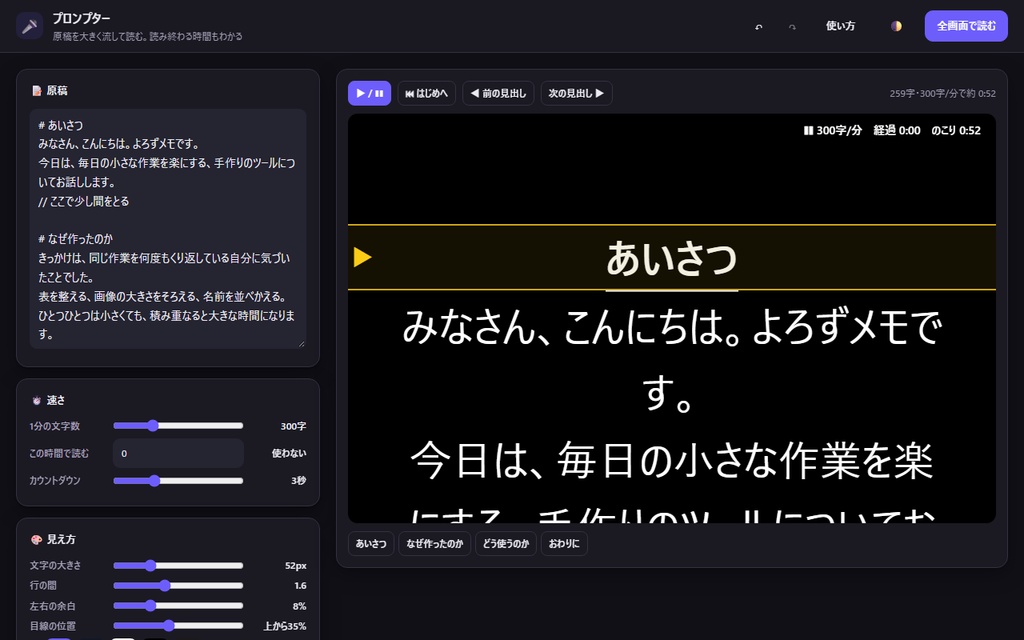Adjust the 1分の文字数 speed slider

pyautogui.click(x=178, y=426)
